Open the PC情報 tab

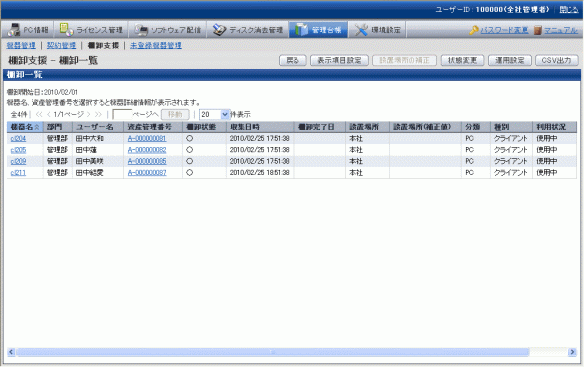[x=28, y=30]
